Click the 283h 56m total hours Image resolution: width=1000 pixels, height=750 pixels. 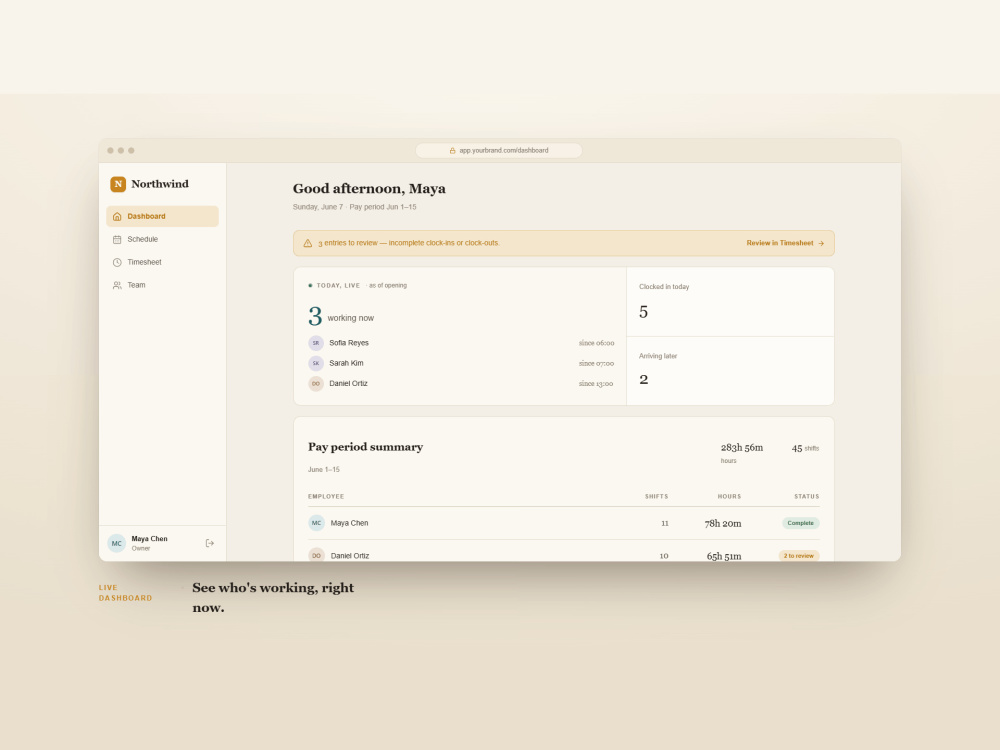tap(742, 448)
